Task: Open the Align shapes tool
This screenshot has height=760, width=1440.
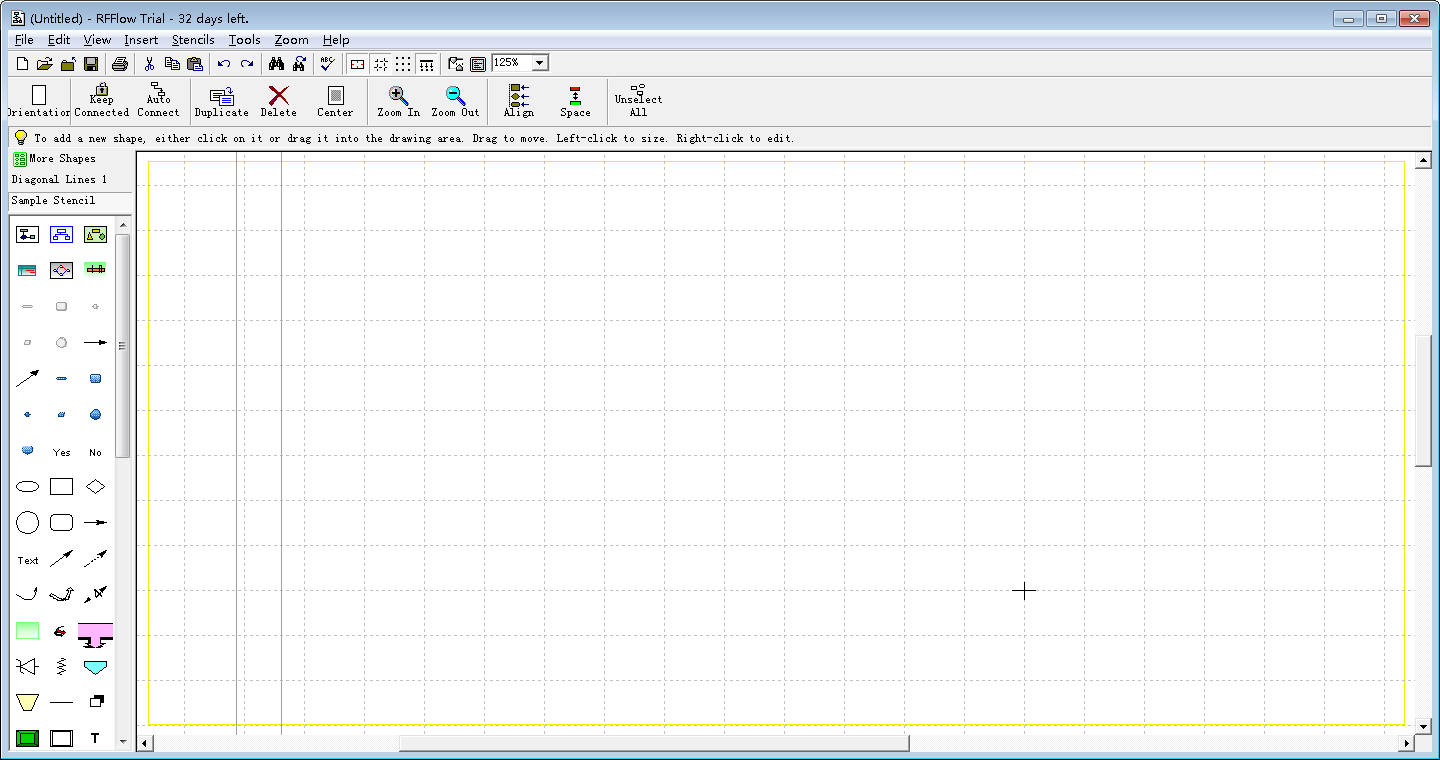Action: (519, 101)
